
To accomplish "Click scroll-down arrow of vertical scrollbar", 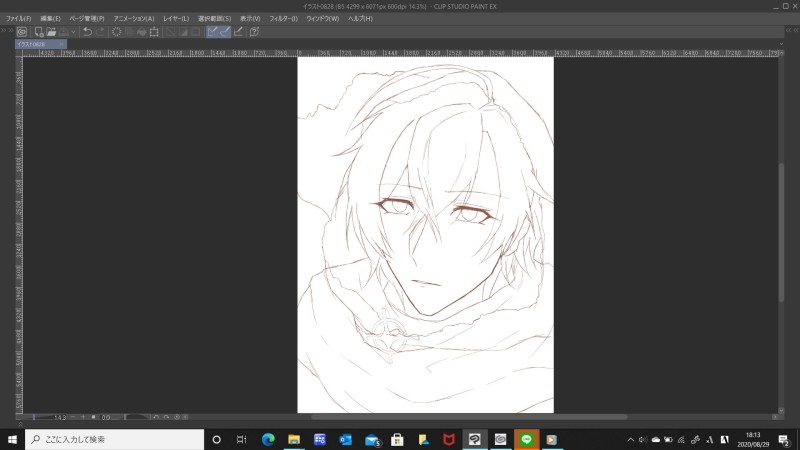I will click(781, 410).
